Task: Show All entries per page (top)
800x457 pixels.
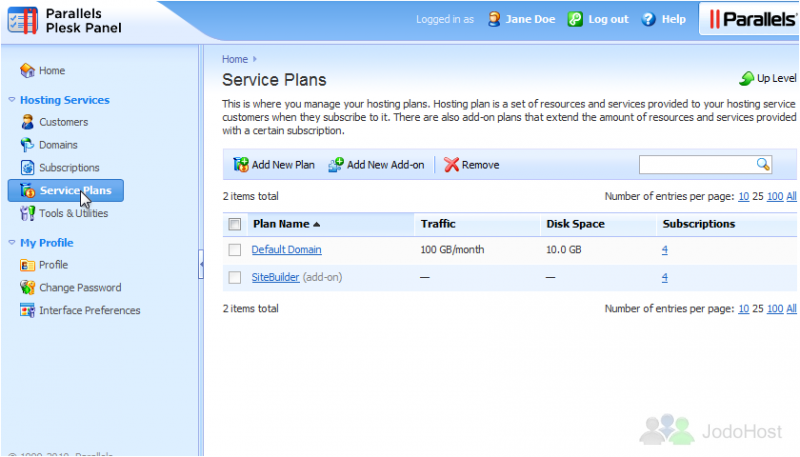Action: [x=791, y=196]
